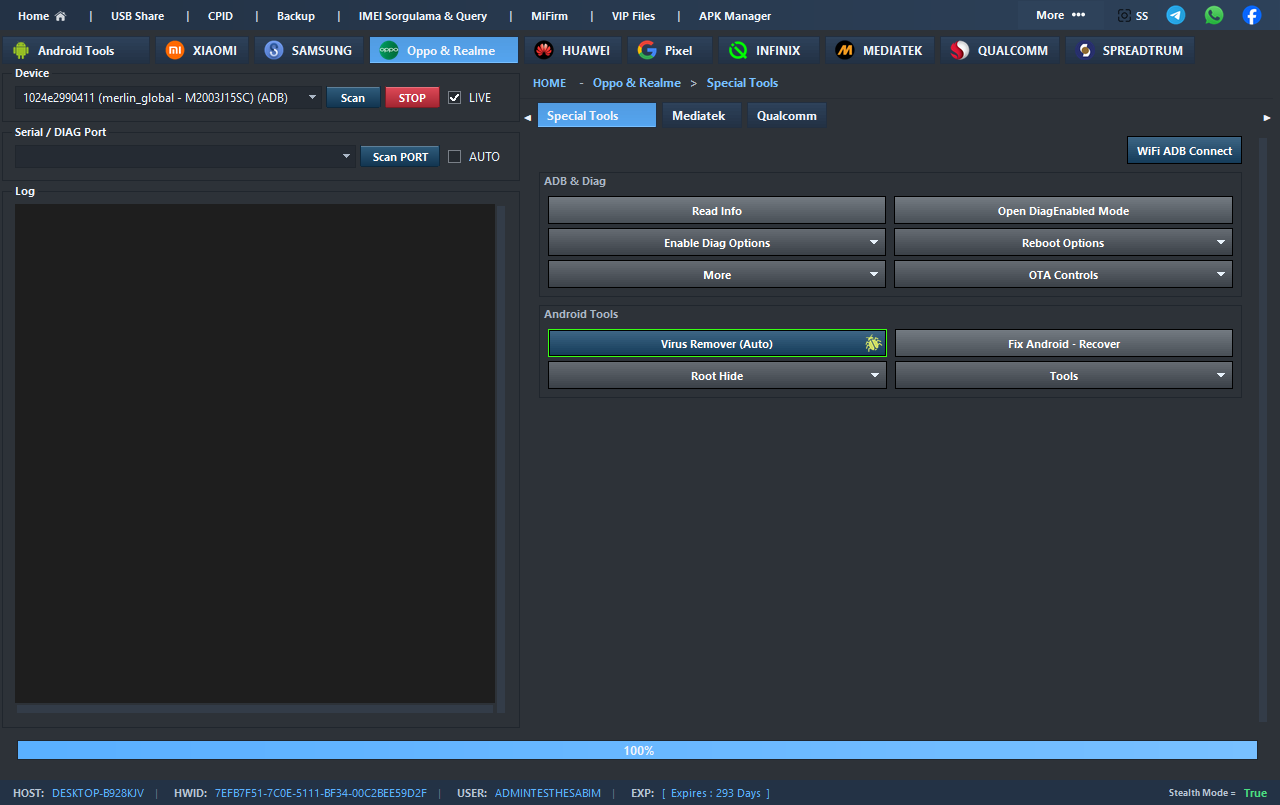
Task: Open the WhatsApp contact icon
Action: 1213,15
